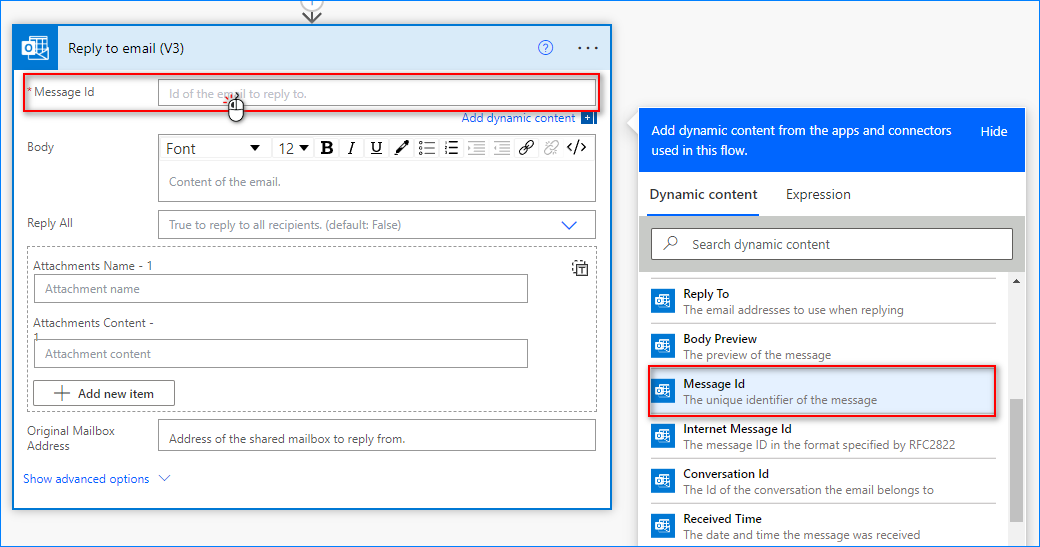Select Reply To dynamic content
The width and height of the screenshot is (1040, 547).
(822, 301)
